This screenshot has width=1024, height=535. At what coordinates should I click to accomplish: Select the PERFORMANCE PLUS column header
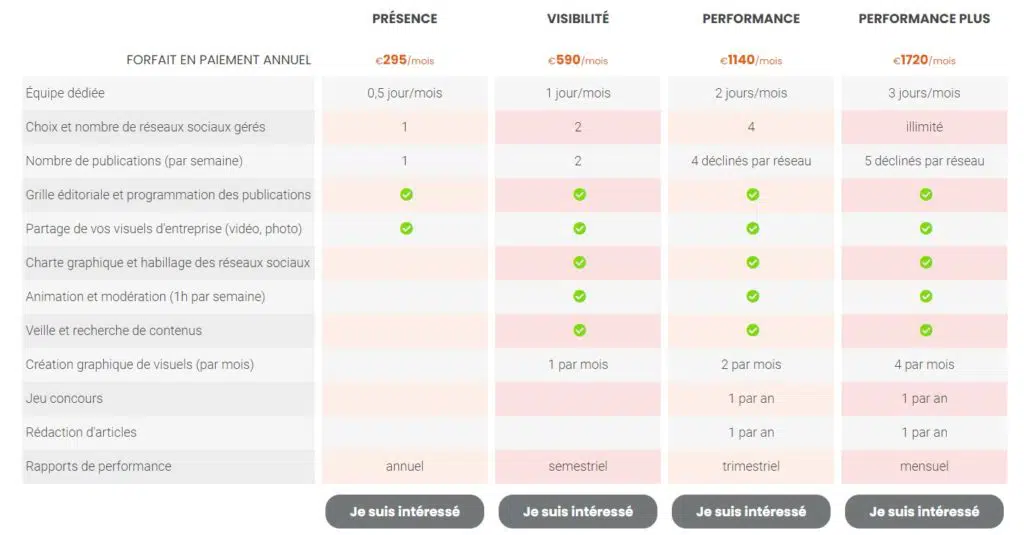(x=924, y=18)
